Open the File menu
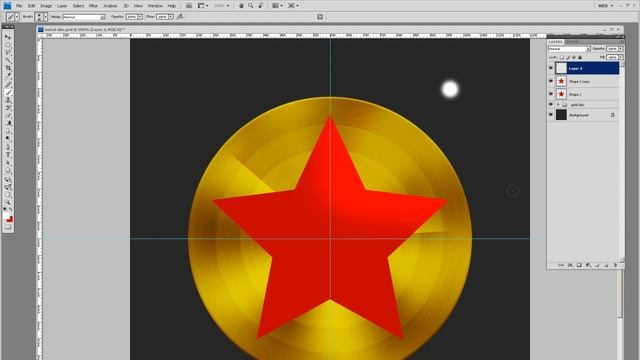Viewport: 640px width, 360px height. (19, 6)
